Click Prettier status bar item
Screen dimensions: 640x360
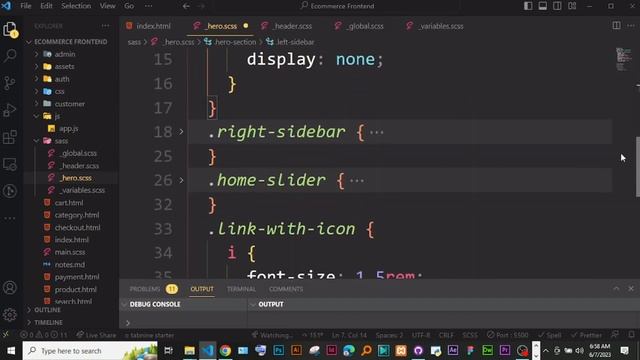(x=587, y=335)
